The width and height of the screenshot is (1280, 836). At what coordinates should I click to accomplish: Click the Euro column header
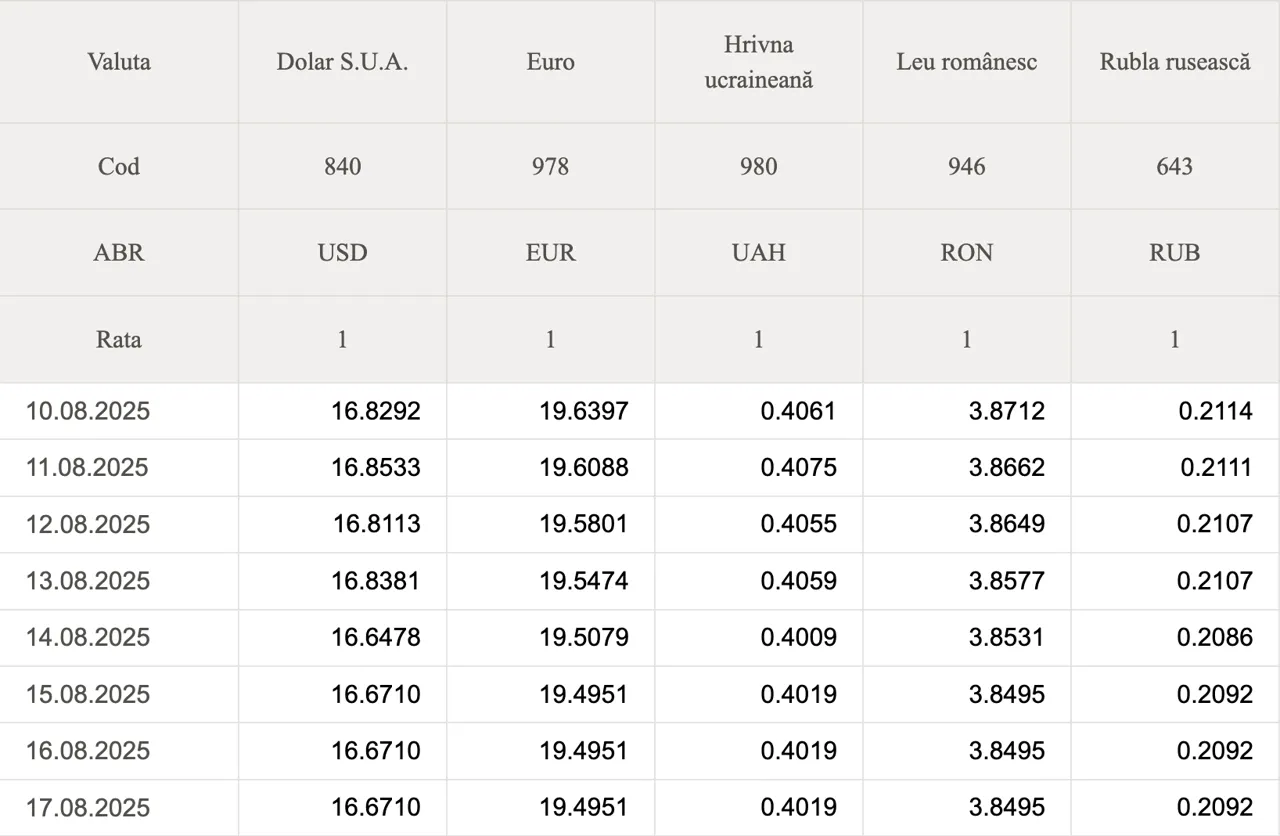tap(550, 62)
